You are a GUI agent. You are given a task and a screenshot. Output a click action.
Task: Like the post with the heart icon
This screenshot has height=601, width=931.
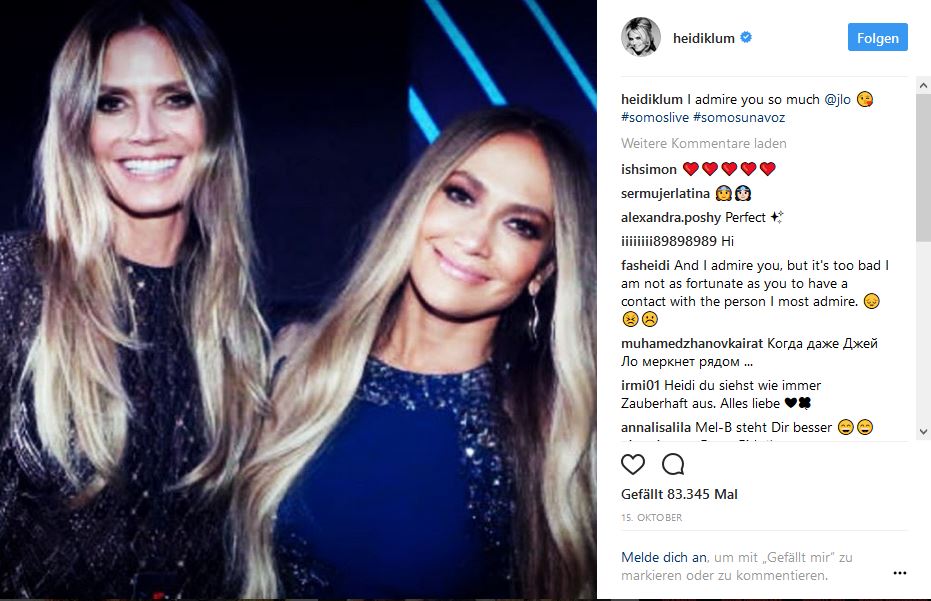632,464
